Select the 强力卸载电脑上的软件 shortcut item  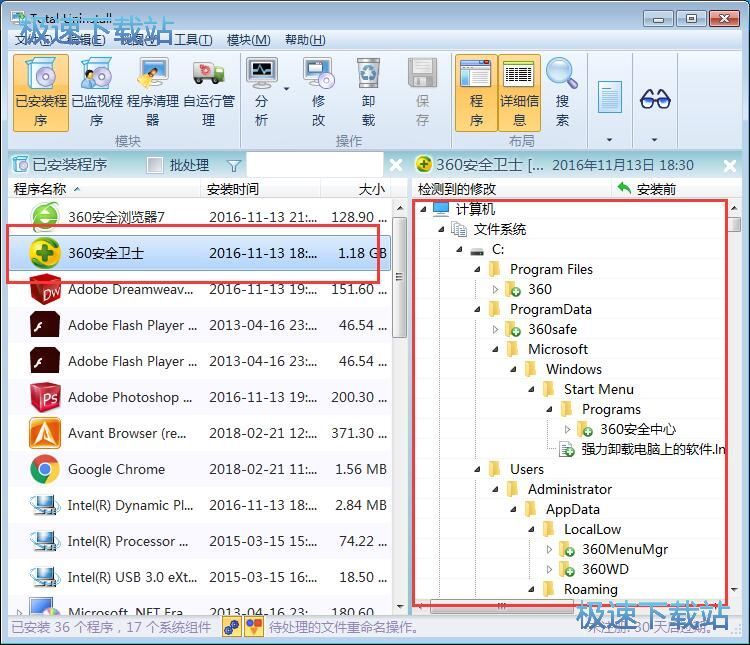click(643, 449)
